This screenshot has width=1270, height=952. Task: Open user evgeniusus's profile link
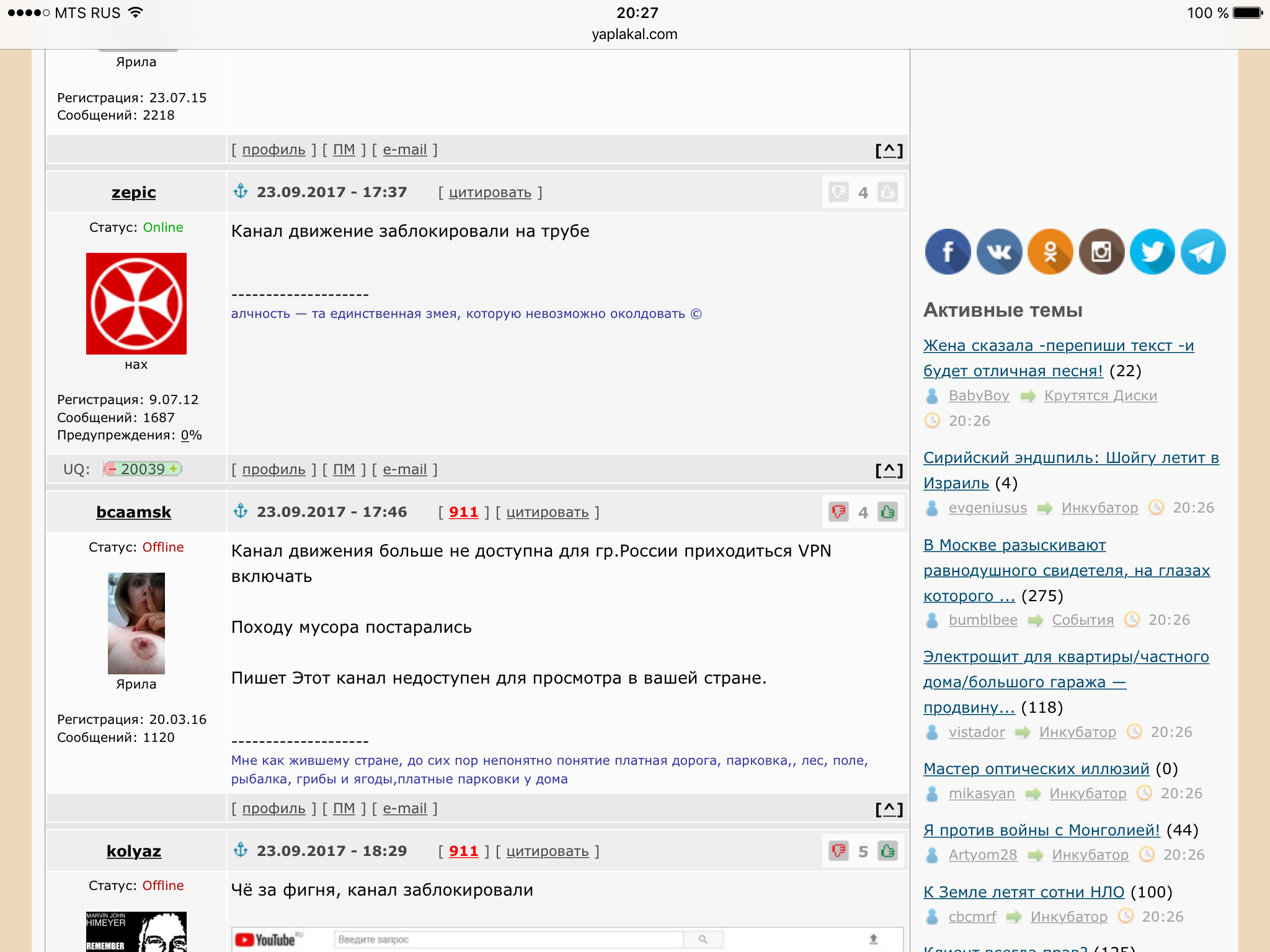(988, 508)
